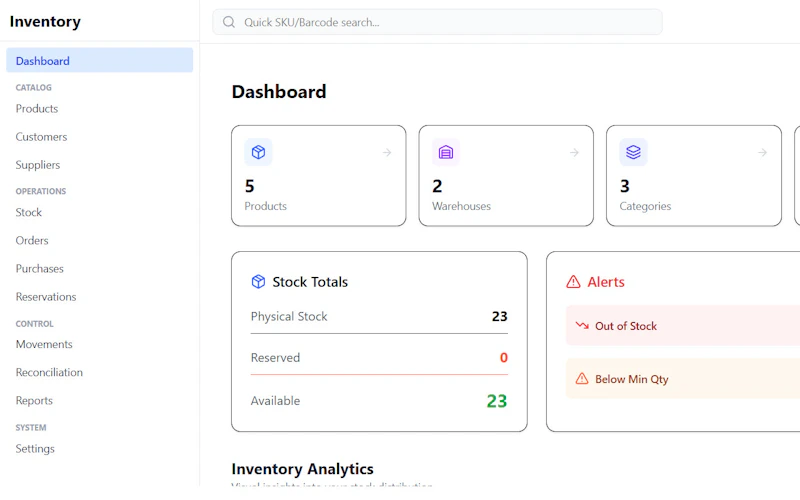This screenshot has width=800, height=500.
Task: Click the warehouse icon on Warehouses card
Action: pos(445,152)
